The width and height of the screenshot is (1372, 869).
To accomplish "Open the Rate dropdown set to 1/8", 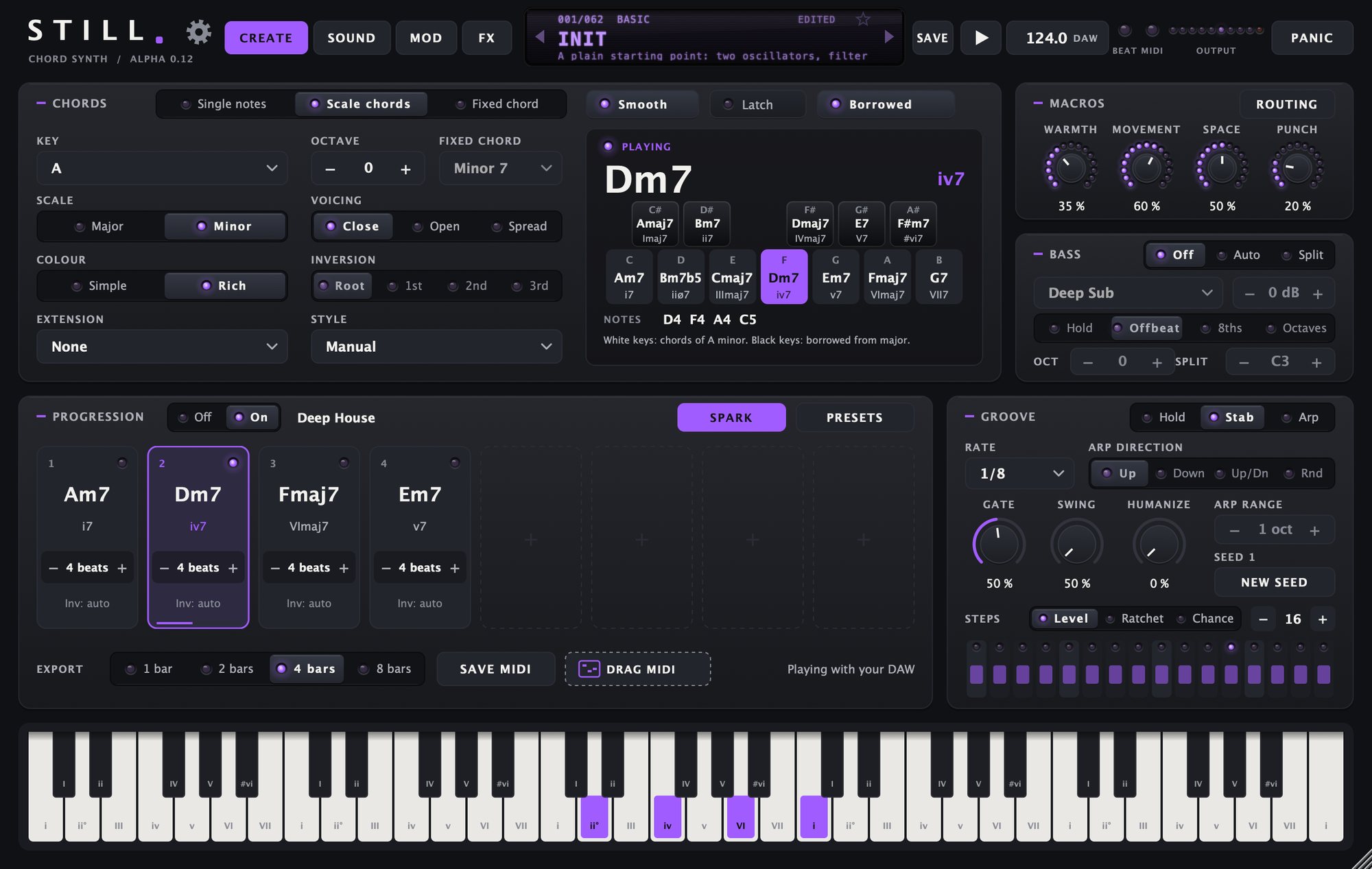I will click(x=1019, y=473).
